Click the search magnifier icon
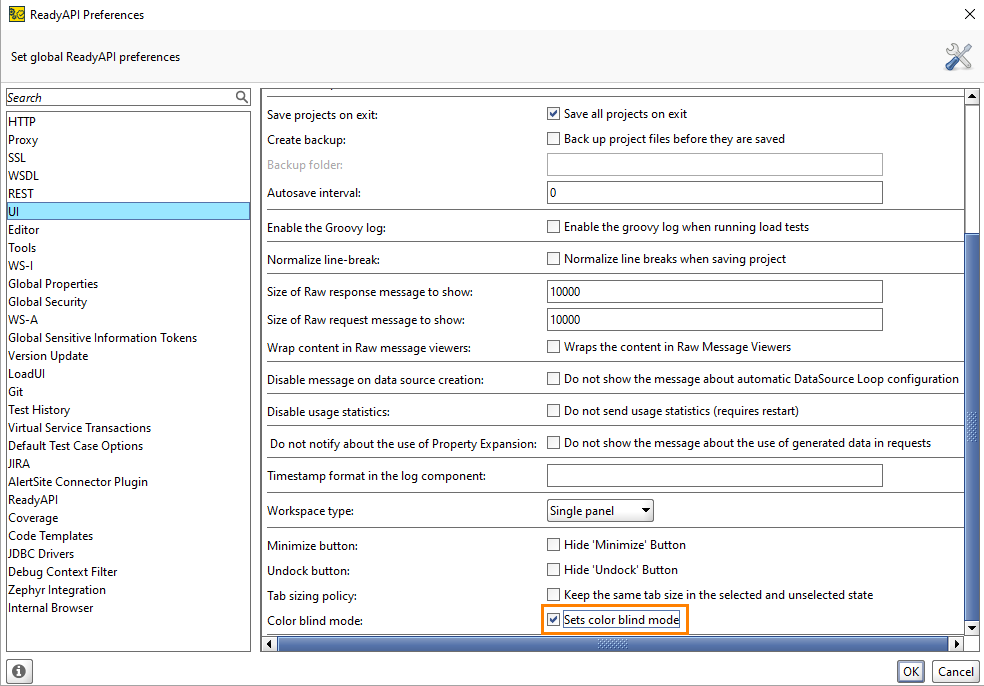Image resolution: width=984 pixels, height=686 pixels. tap(242, 97)
